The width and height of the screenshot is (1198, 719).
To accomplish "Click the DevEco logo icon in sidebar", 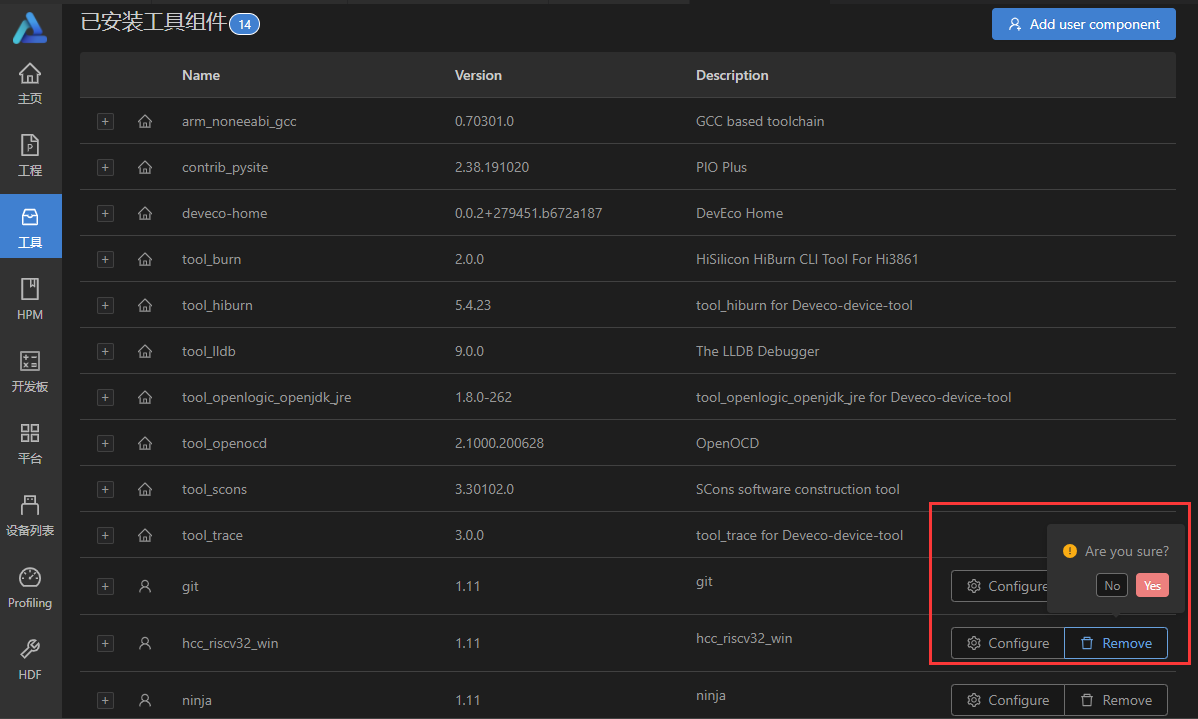I will point(30,28).
